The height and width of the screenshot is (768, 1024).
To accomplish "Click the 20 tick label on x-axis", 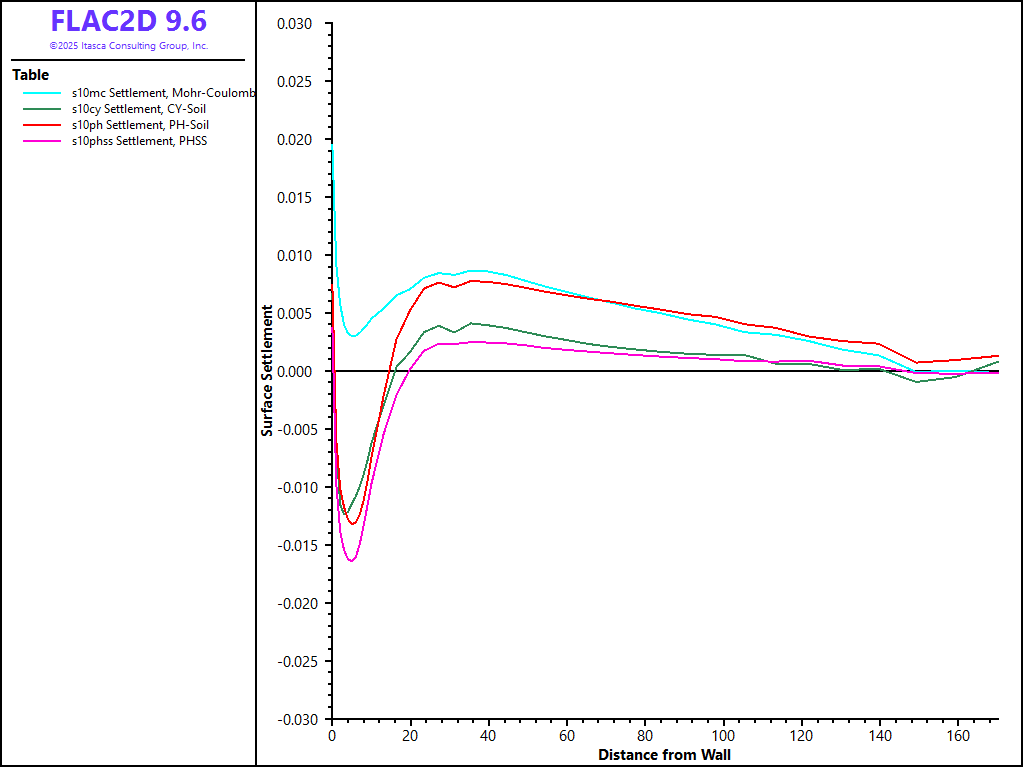I will (x=410, y=736).
